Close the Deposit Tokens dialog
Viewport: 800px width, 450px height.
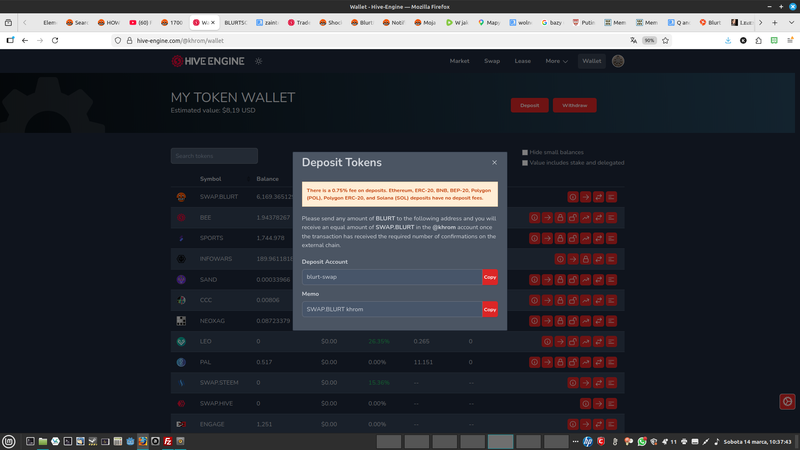click(x=494, y=162)
